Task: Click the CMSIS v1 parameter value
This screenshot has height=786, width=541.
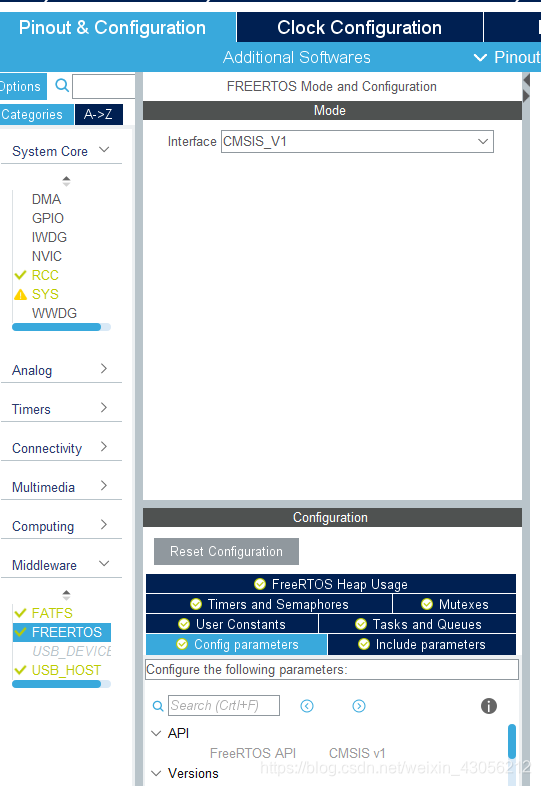Action: pos(357,753)
